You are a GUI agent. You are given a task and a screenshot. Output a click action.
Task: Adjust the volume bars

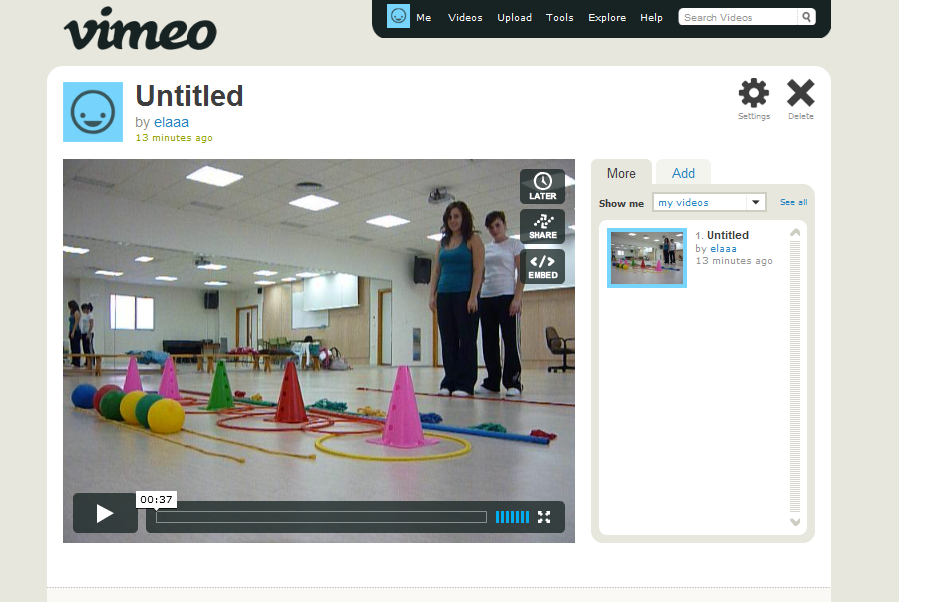(512, 517)
